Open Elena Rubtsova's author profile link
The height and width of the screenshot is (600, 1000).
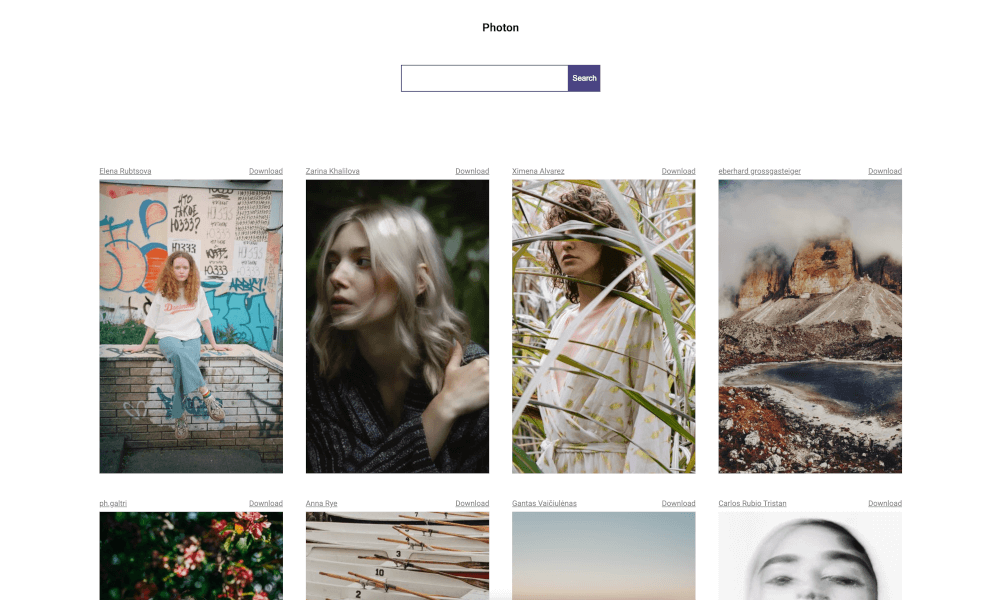[125, 171]
